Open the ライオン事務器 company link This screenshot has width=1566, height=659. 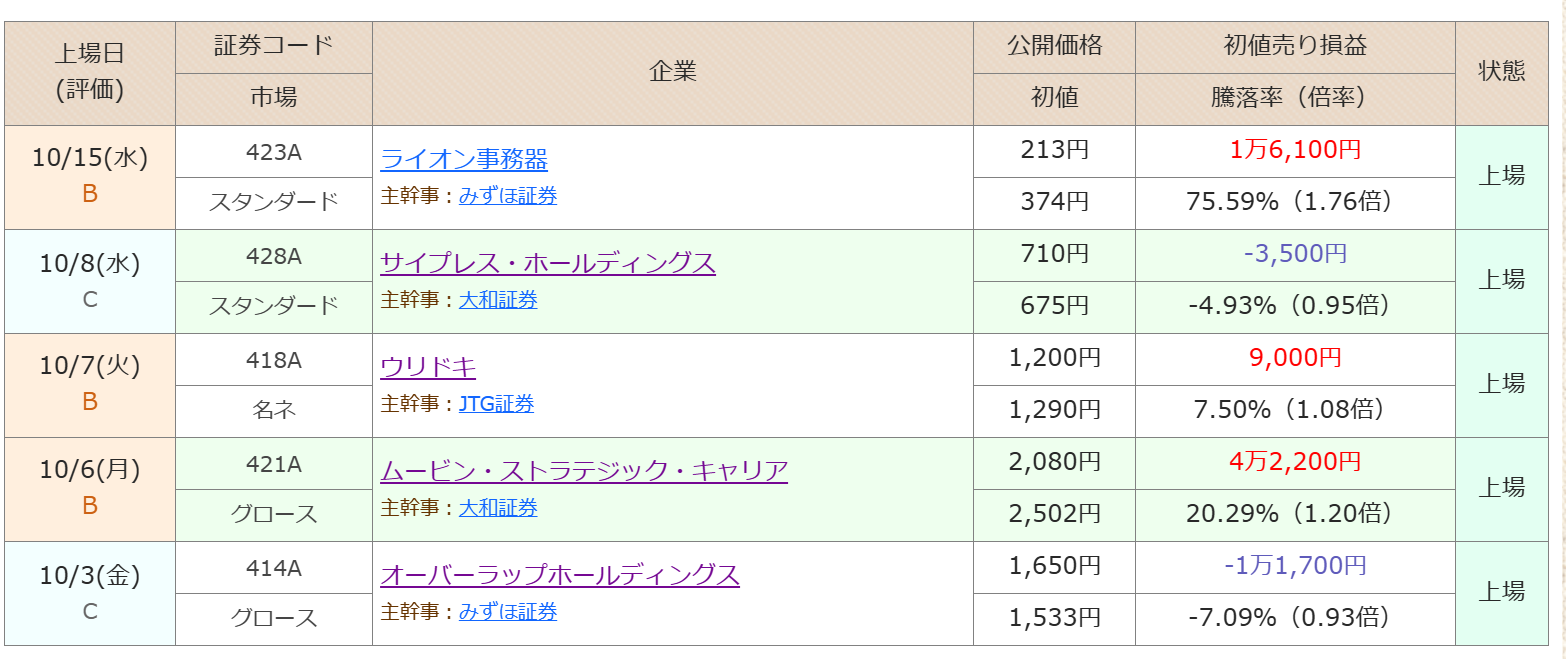click(464, 159)
